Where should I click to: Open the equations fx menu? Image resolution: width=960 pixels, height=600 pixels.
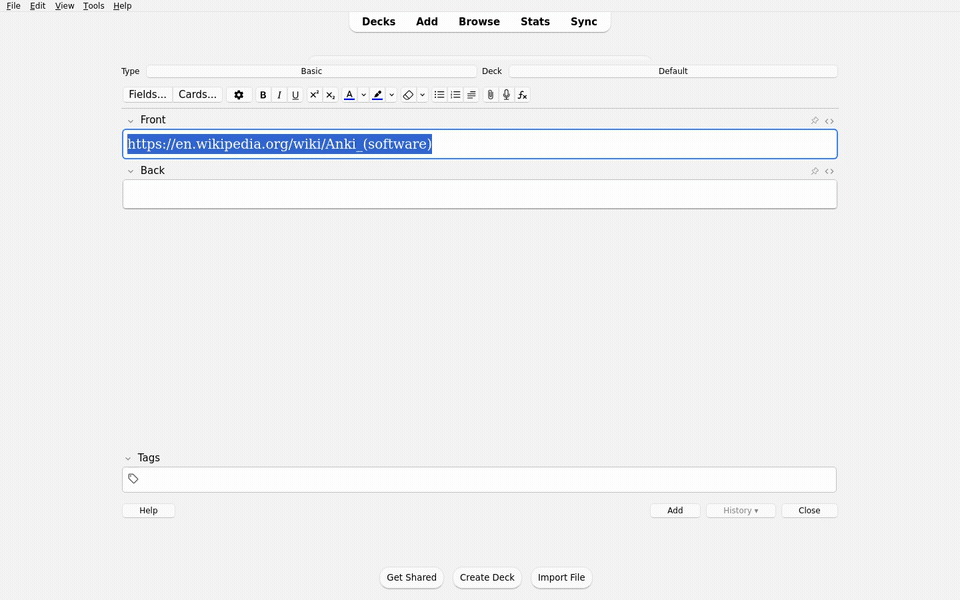coord(522,95)
